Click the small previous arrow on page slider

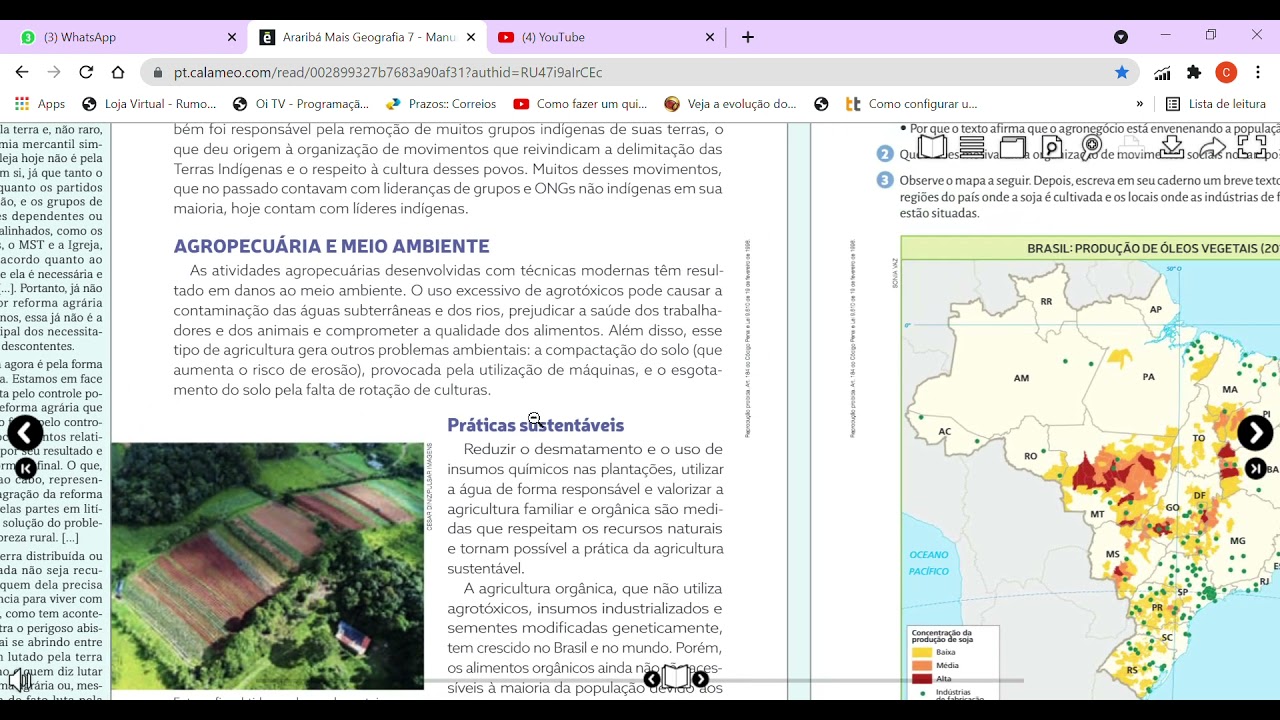pyautogui.click(x=652, y=680)
